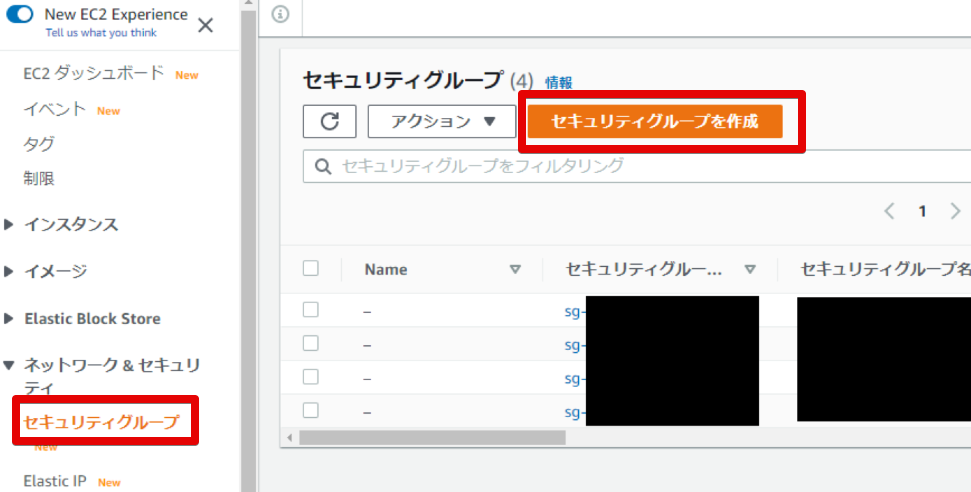Image resolution: width=971 pixels, height=492 pixels.
Task: Open the second row's sg- ID link
Action: 574,345
